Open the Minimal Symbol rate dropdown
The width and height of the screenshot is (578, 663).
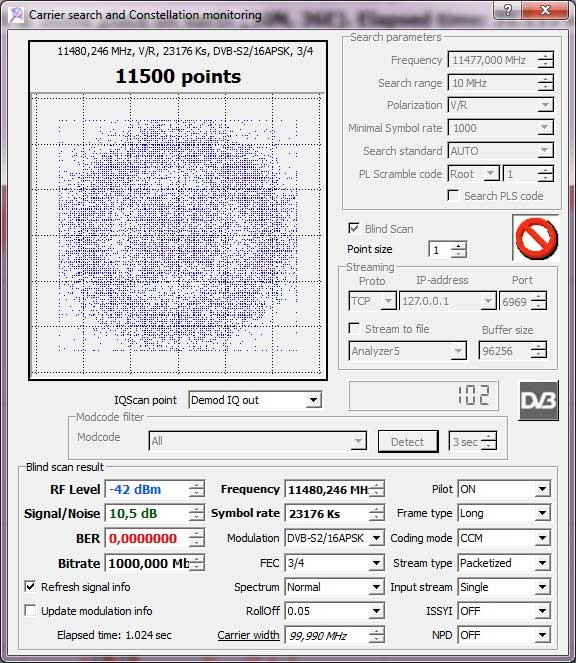pos(545,128)
